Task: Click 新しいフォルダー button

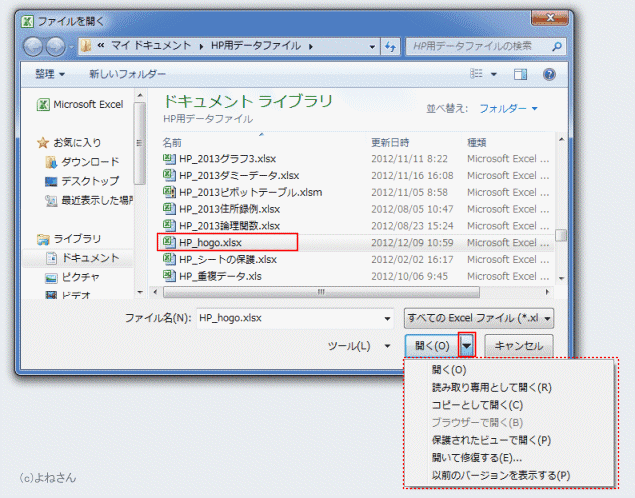Action: pyautogui.click(x=127, y=74)
